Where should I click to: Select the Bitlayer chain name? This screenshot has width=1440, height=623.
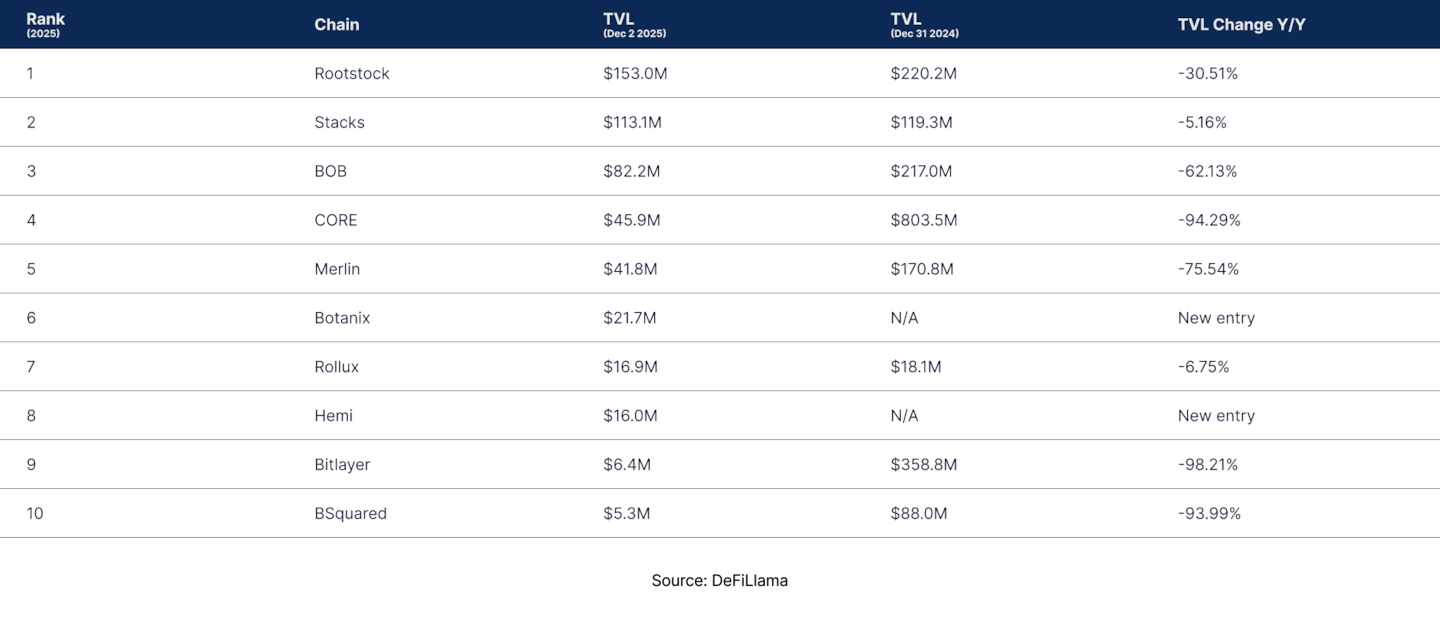pyautogui.click(x=342, y=466)
